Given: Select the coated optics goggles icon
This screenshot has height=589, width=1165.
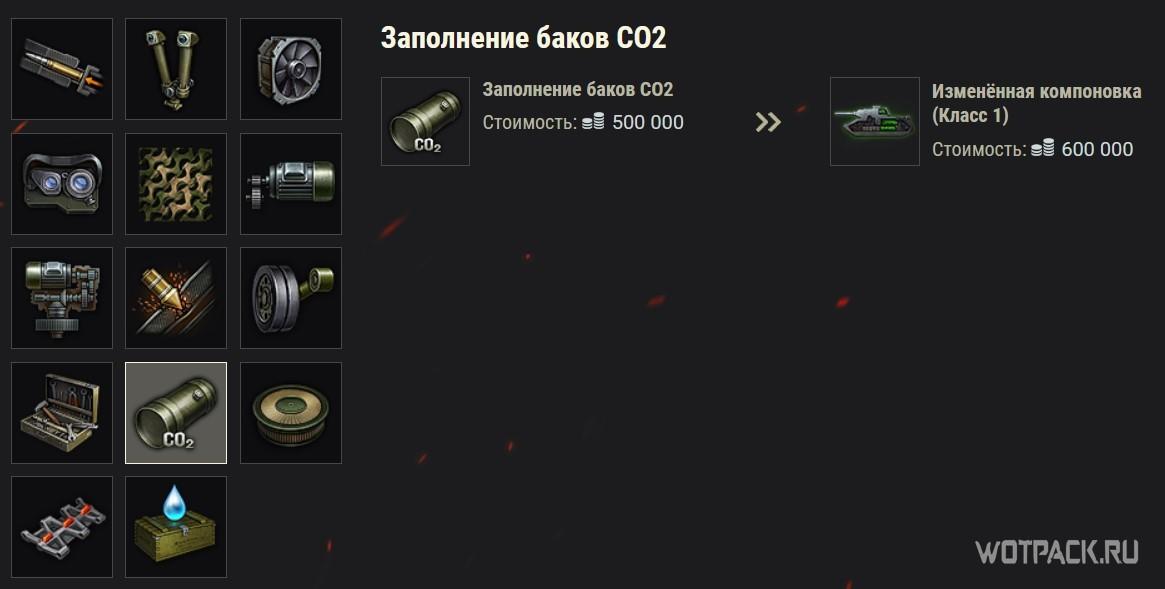Looking at the screenshot, I should 62,183.
